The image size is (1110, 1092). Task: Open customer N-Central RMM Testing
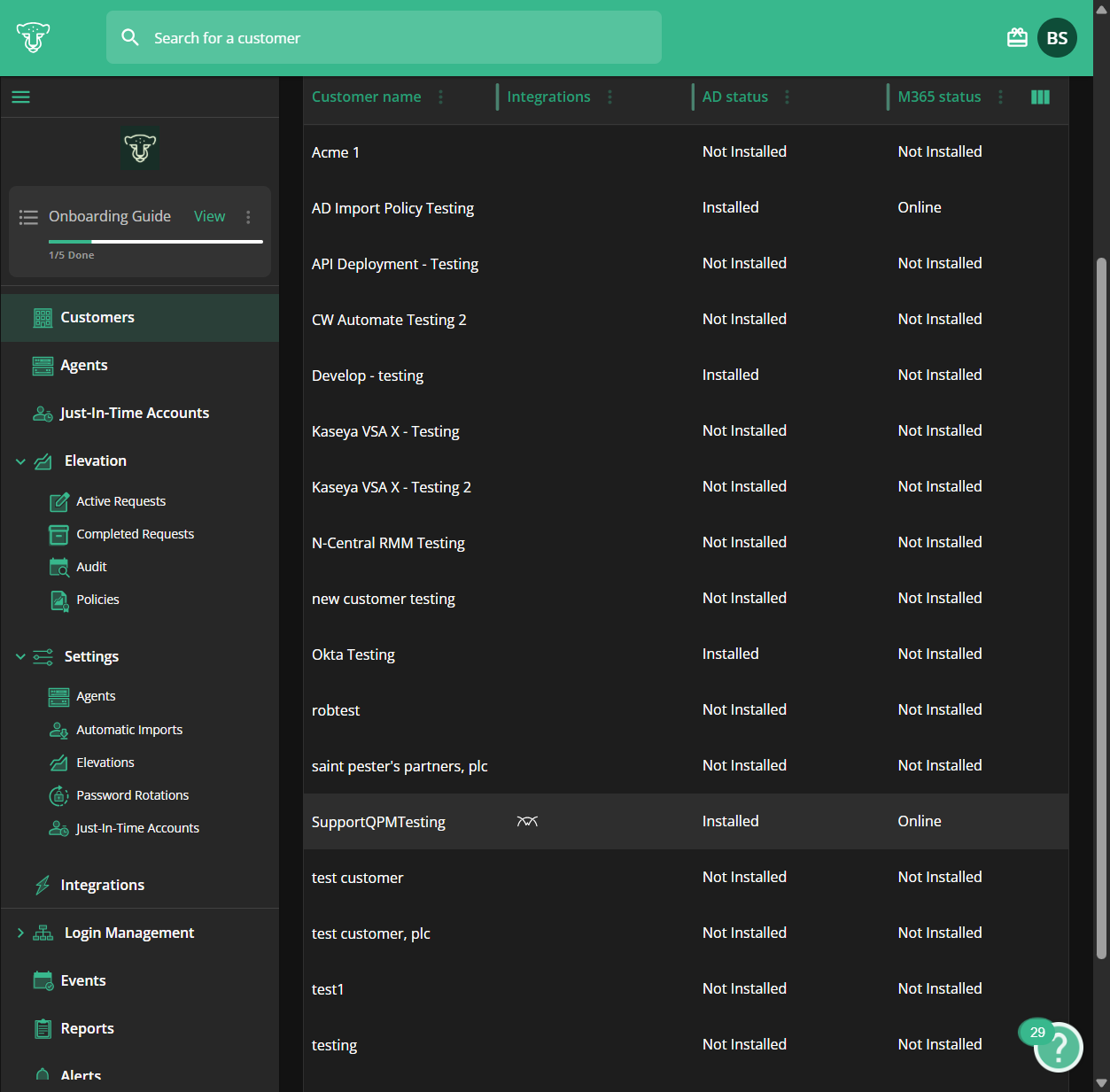tap(388, 543)
